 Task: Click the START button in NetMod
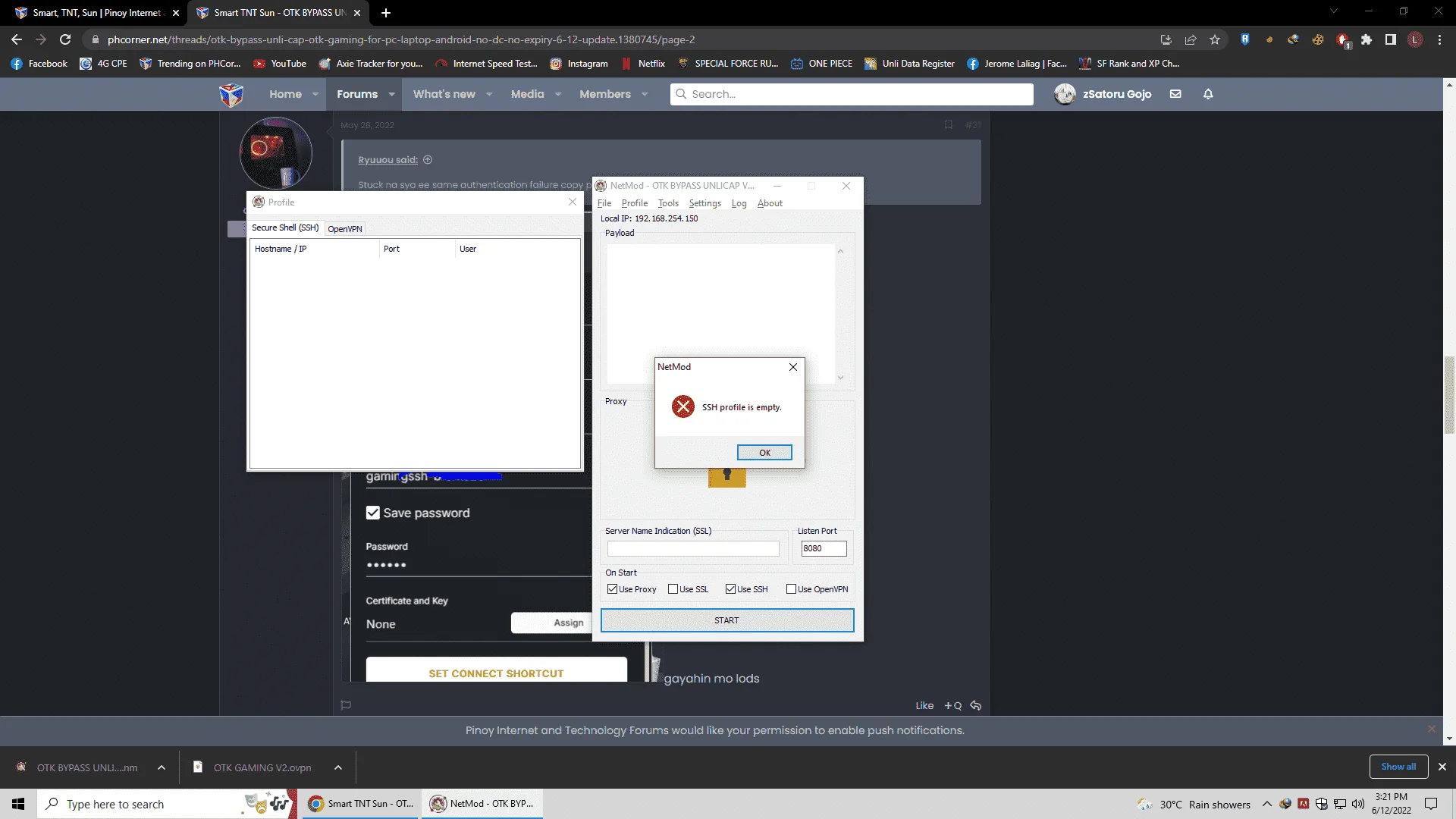727,620
